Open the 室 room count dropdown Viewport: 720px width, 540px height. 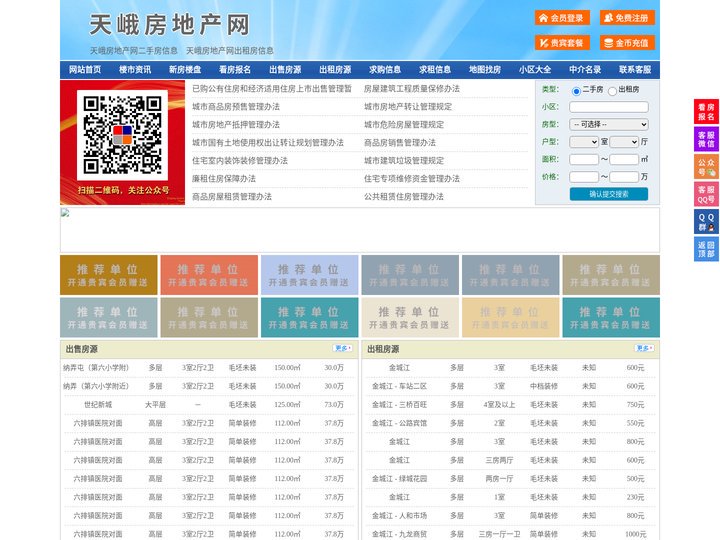tap(584, 142)
